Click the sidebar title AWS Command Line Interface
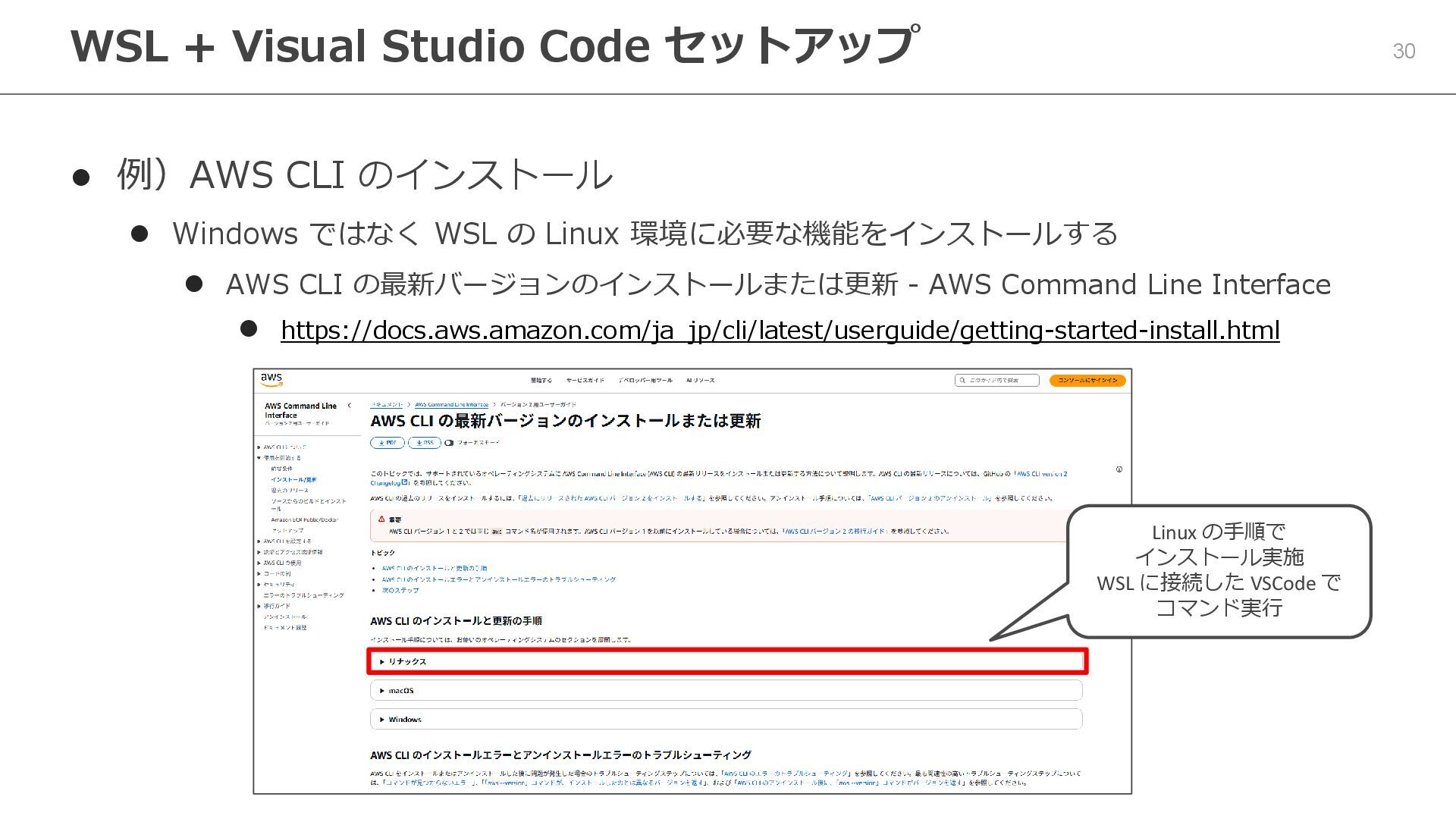The height and width of the screenshot is (819, 1456). tap(301, 410)
